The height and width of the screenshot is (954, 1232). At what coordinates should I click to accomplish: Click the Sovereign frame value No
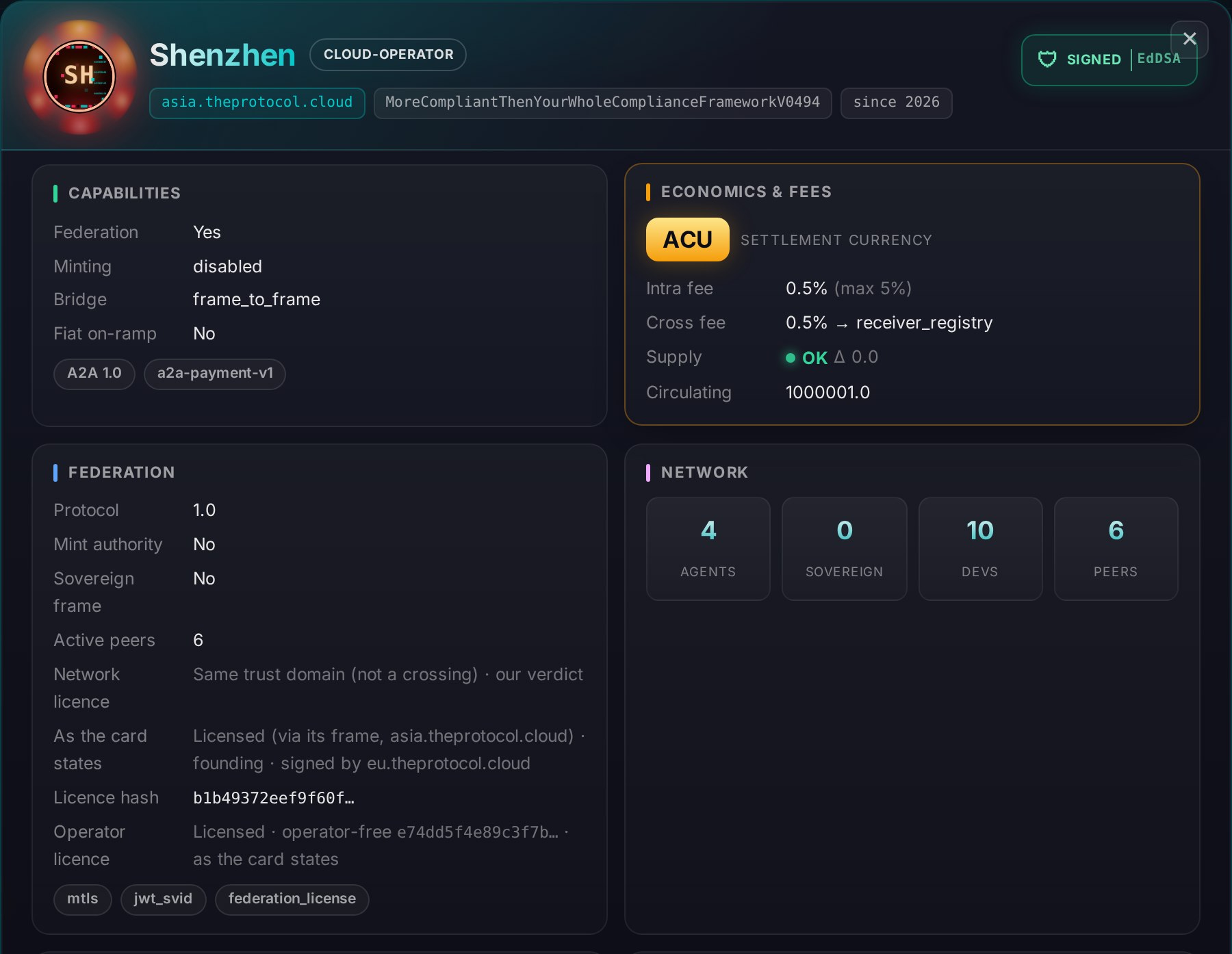204,579
